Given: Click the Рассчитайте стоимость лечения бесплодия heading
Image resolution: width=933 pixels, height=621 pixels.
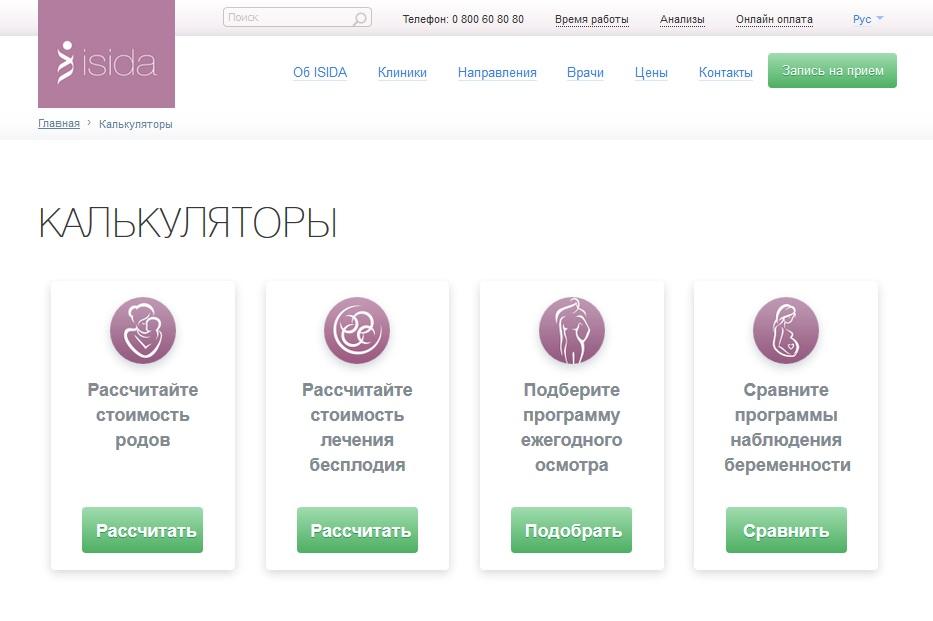Looking at the screenshot, I should pyautogui.click(x=357, y=428).
